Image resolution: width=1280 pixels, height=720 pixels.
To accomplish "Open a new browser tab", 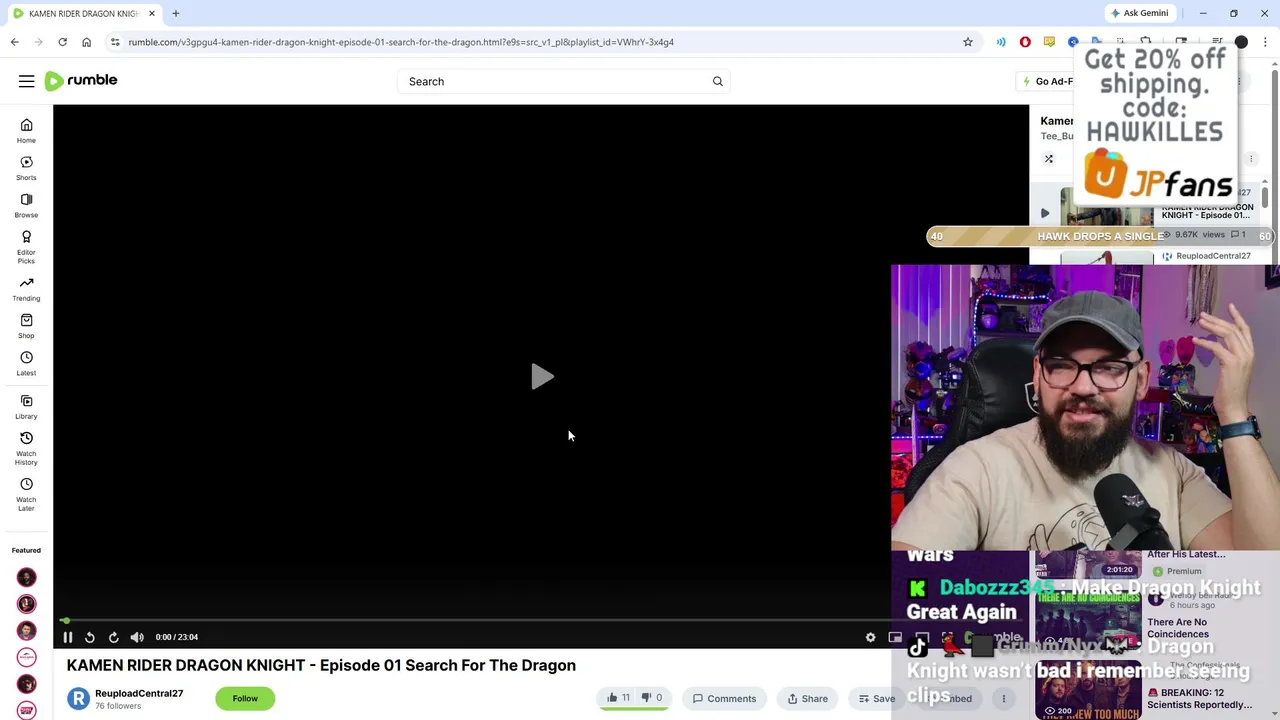I will tap(175, 13).
